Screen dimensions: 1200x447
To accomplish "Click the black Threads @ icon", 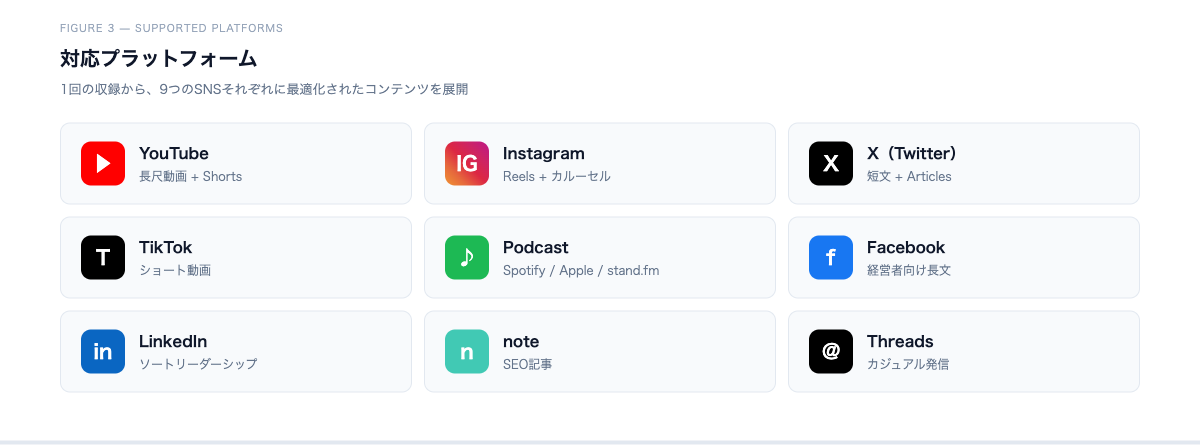I will [x=831, y=351].
